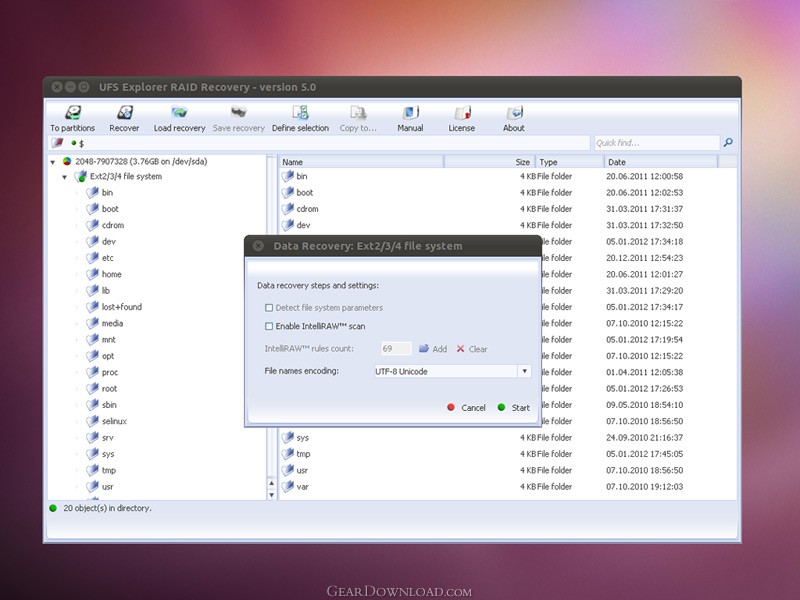This screenshot has width=800, height=600.
Task: Sort the file list by Name column
Action: 361,162
